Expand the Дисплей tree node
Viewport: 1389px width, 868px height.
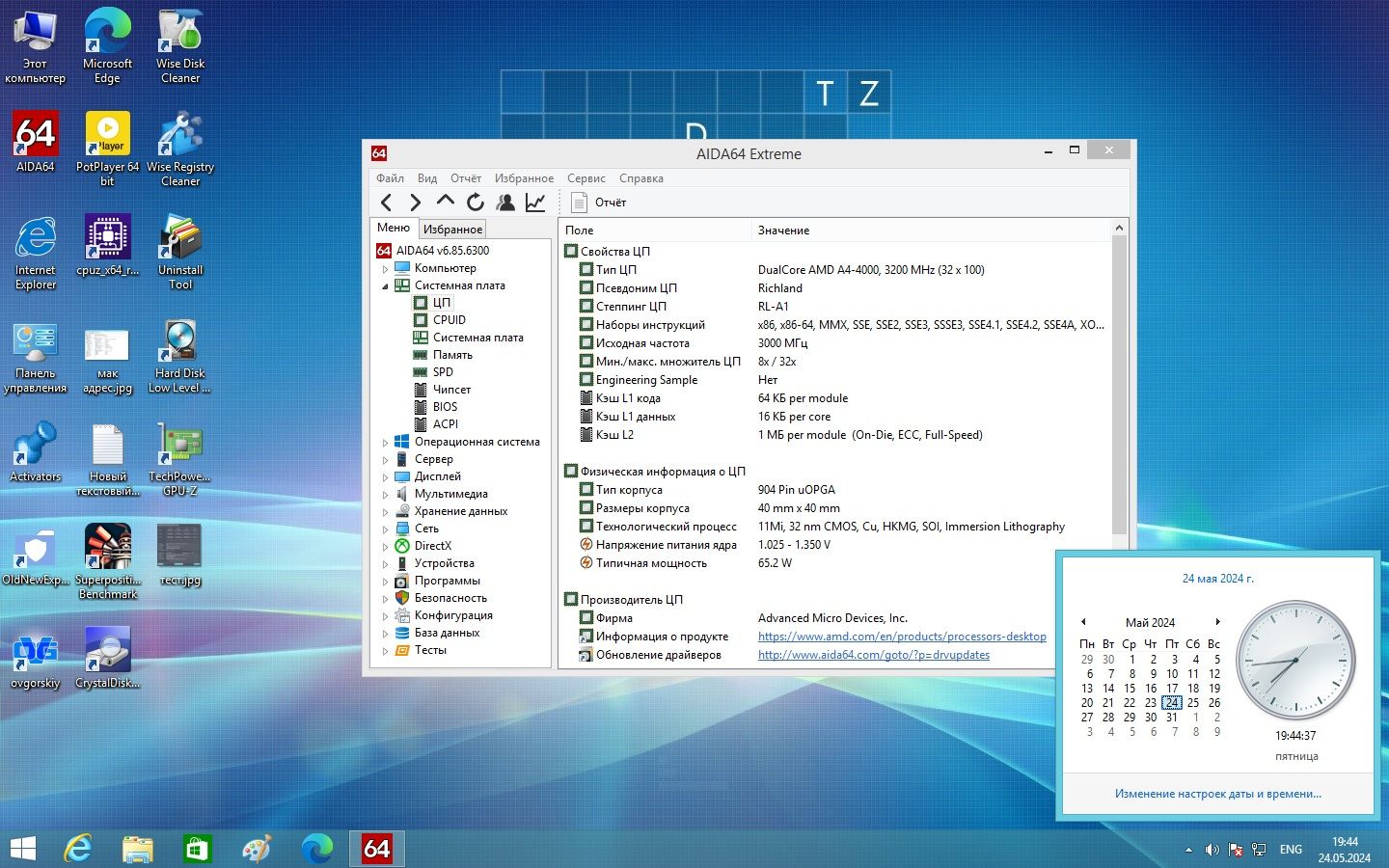coord(385,477)
